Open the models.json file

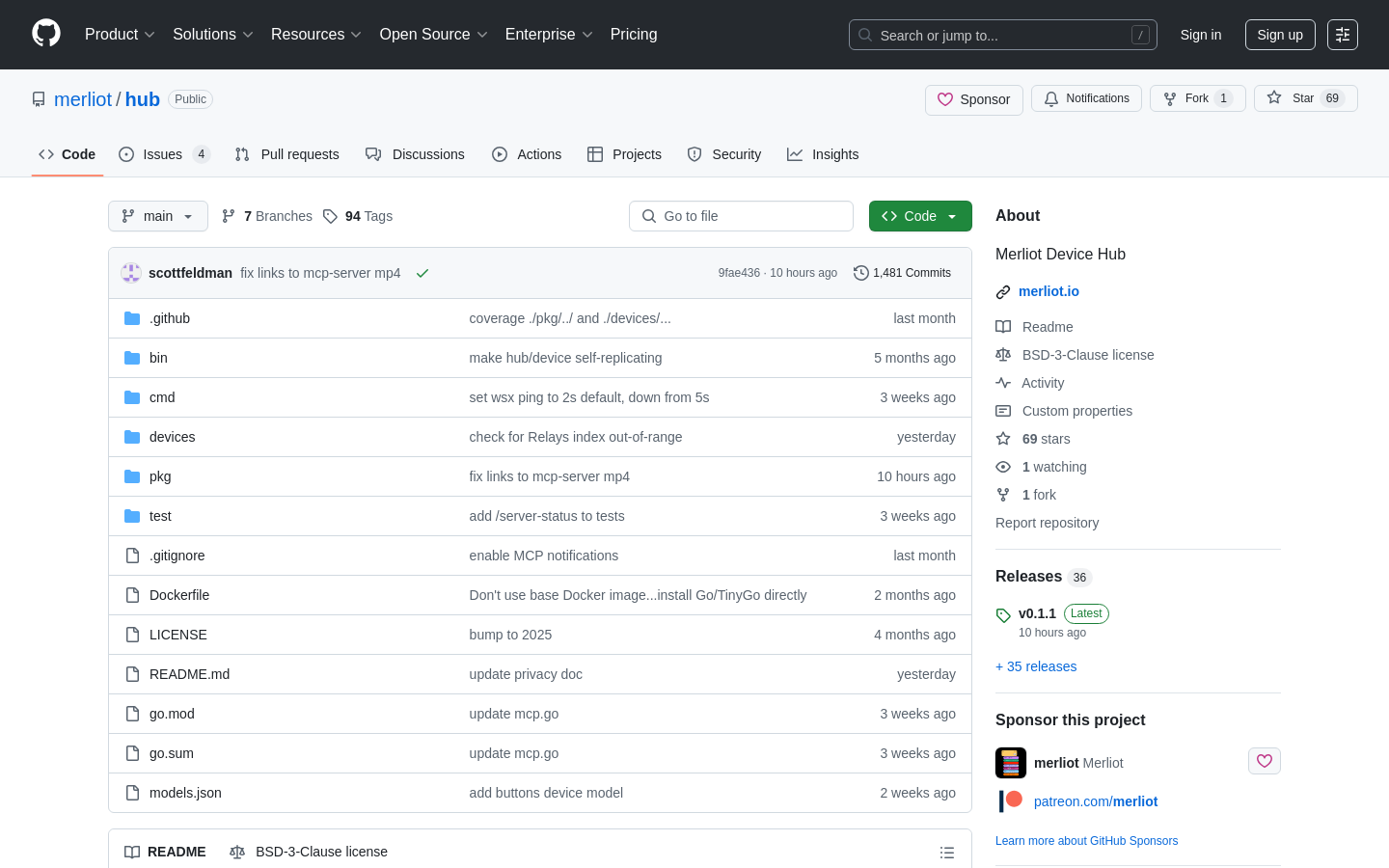[x=185, y=793]
